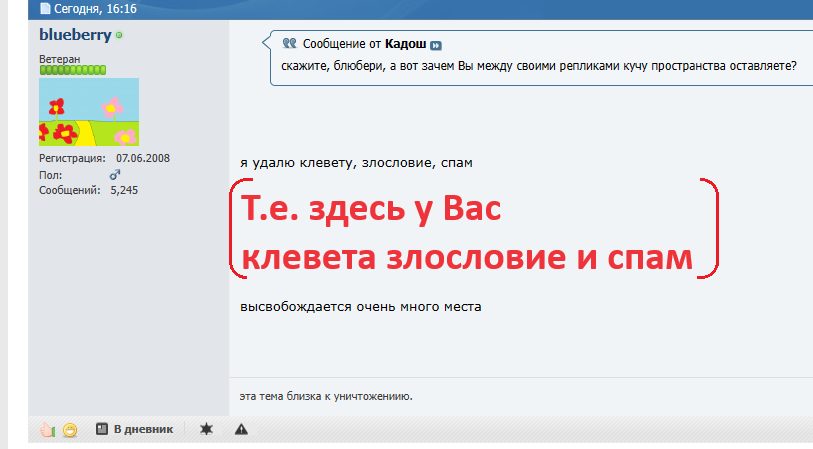Open blueberry's flower avatar image
The width and height of the screenshot is (813, 449).
pyautogui.click(x=89, y=112)
